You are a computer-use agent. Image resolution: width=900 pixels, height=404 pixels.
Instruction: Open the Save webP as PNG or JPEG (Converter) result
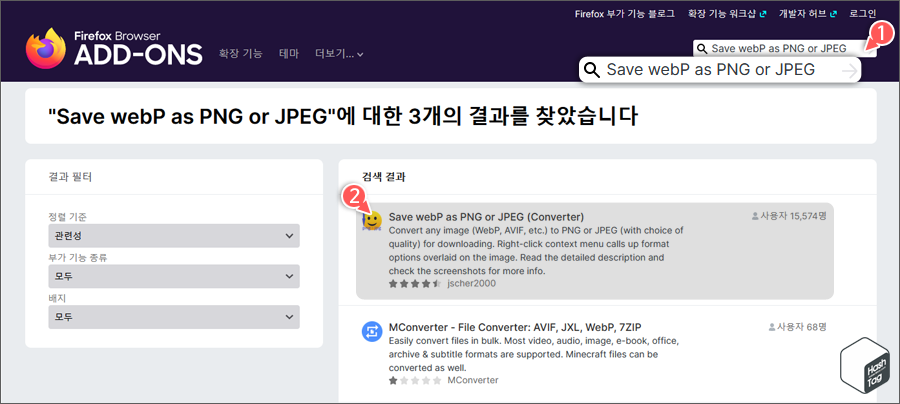click(x=486, y=217)
